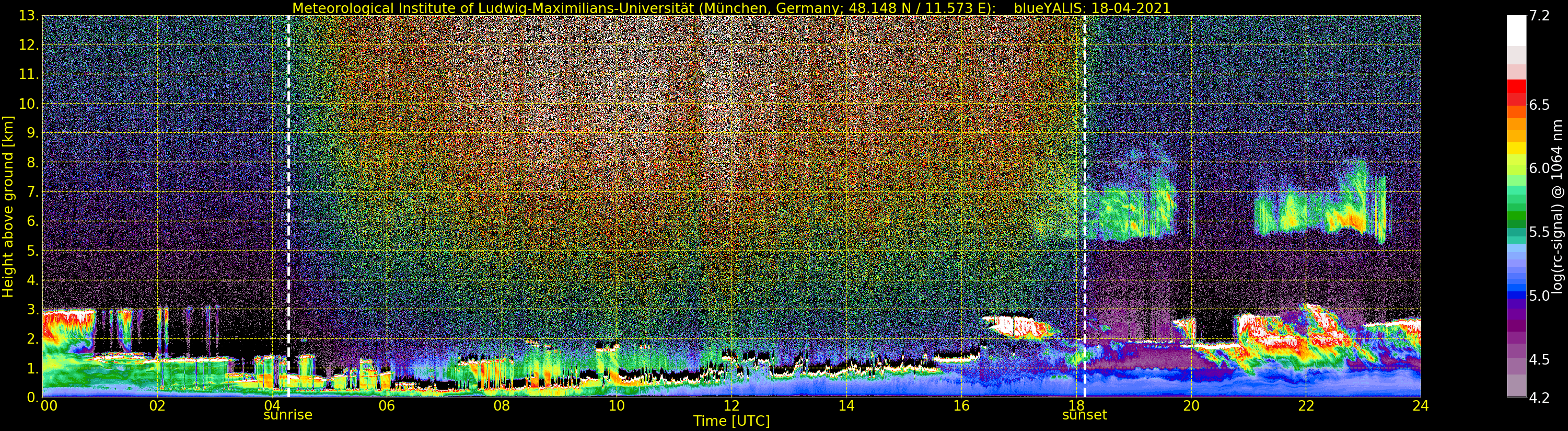Click the x-axis tick label '10'

(617, 406)
